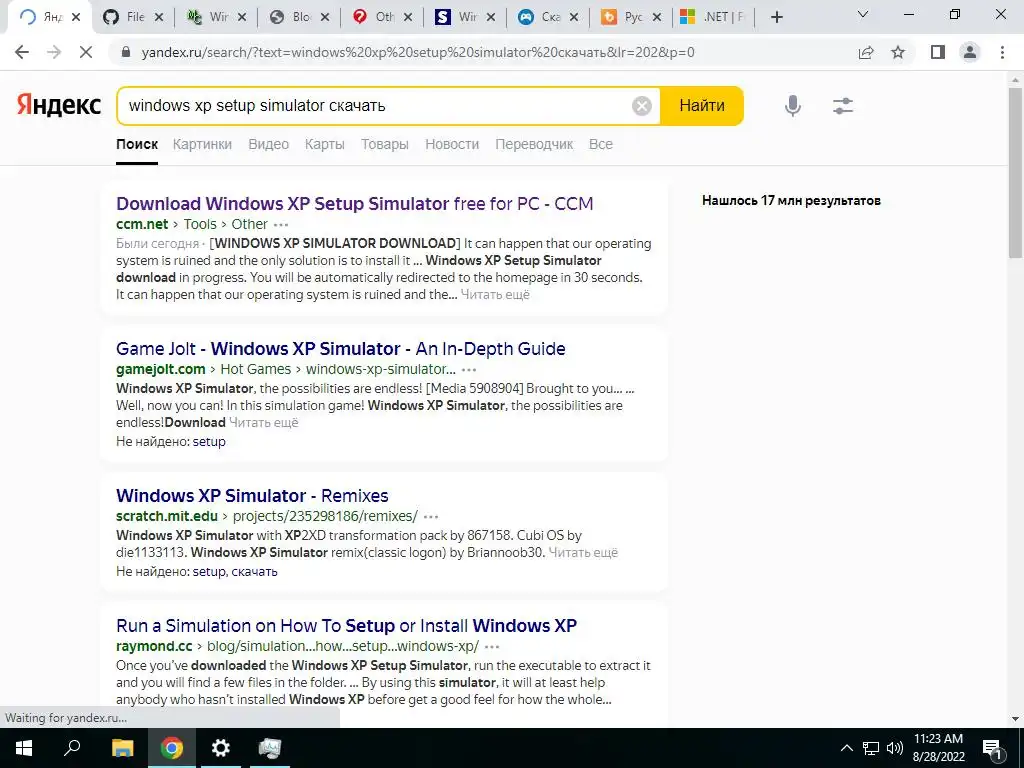This screenshot has width=1024, height=768.
Task: Click Найти search button
Action: [702, 106]
